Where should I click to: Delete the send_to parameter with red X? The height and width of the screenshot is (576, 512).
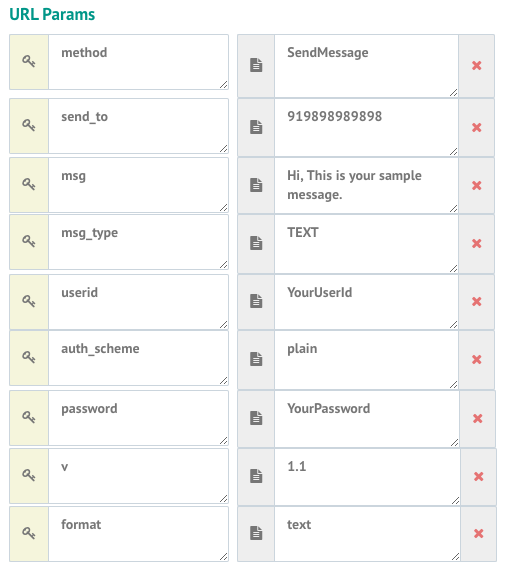click(x=476, y=127)
